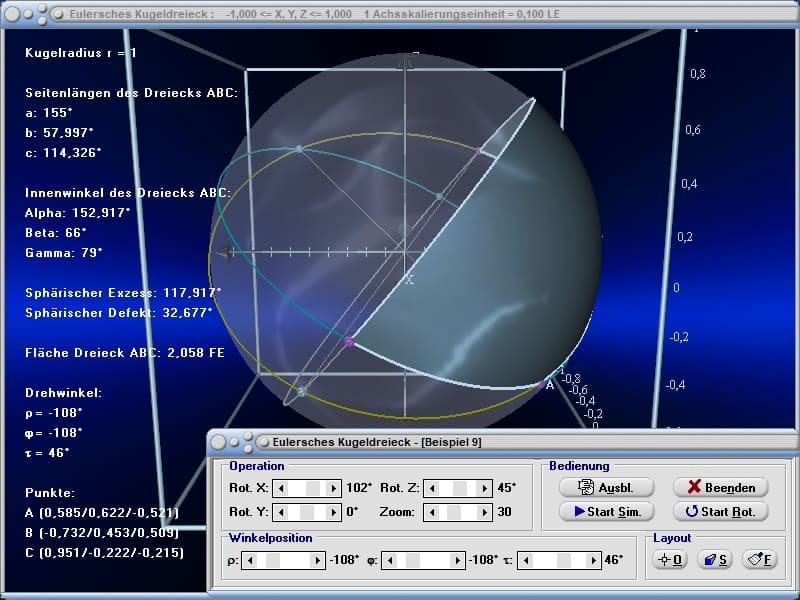Screen dimensions: 800x600
Task: Click the 'Sphärischer Defekt: 32,677°' line
Action: (119, 313)
